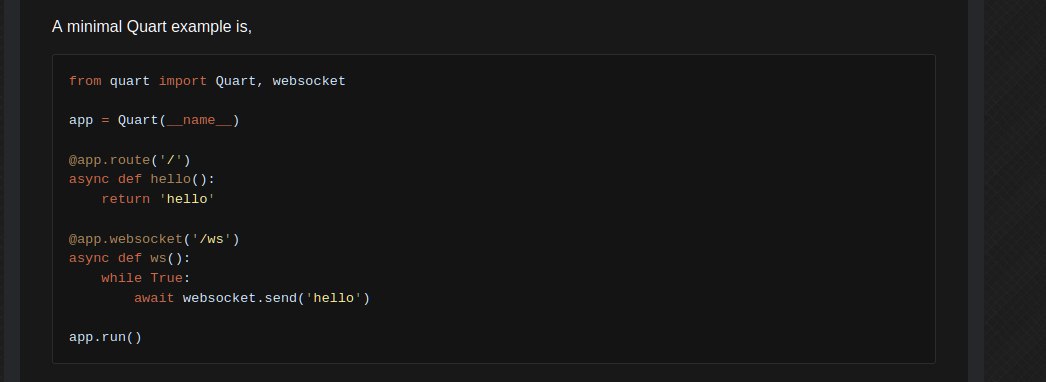1046x382 pixels.
Task: Click the "import" keyword in first code line
Action: [x=183, y=81]
